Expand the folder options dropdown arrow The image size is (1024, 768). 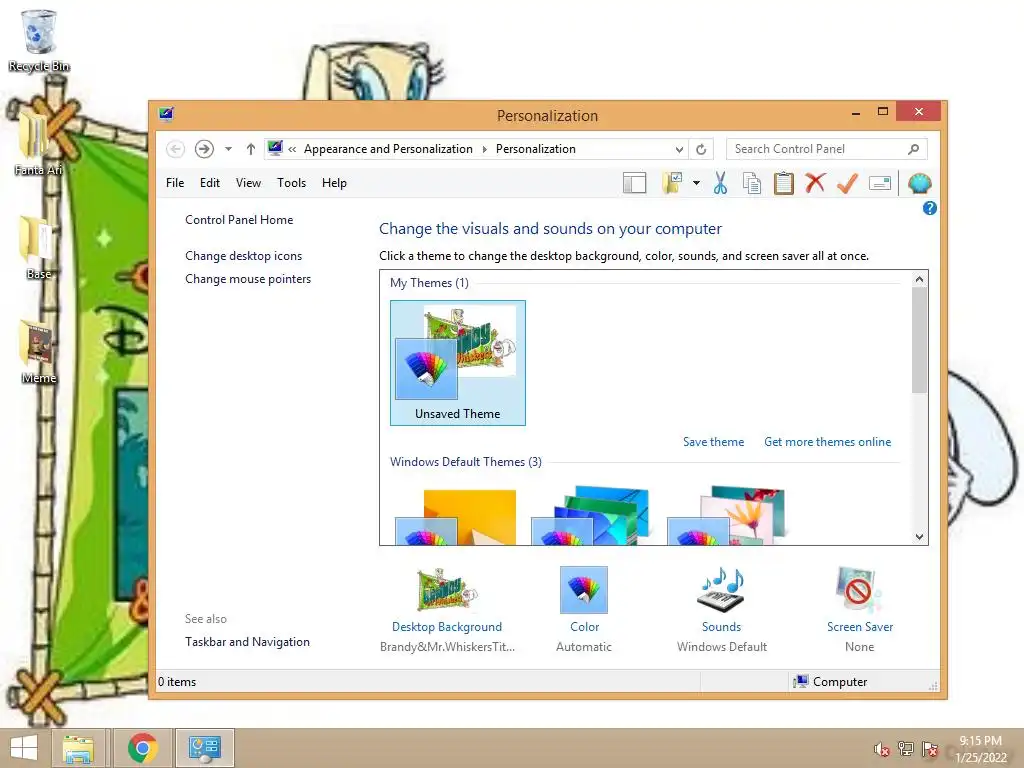click(x=696, y=184)
